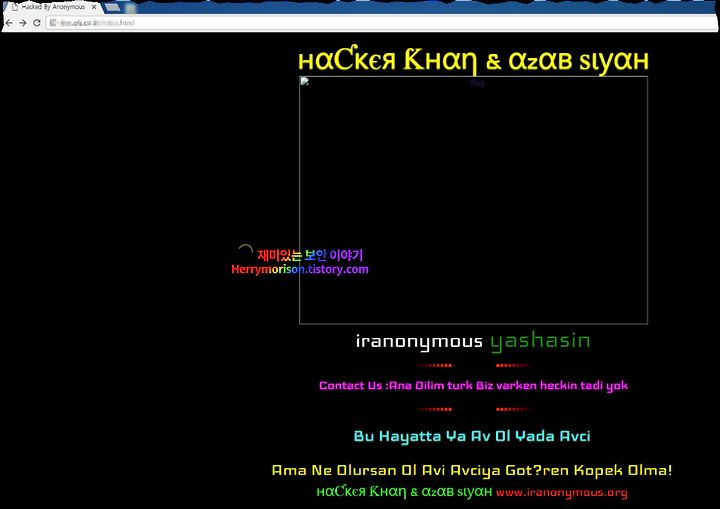Click the green footer 'Hacker Khan & Azab Siyah' text
This screenshot has height=509, width=720.
click(x=404, y=492)
